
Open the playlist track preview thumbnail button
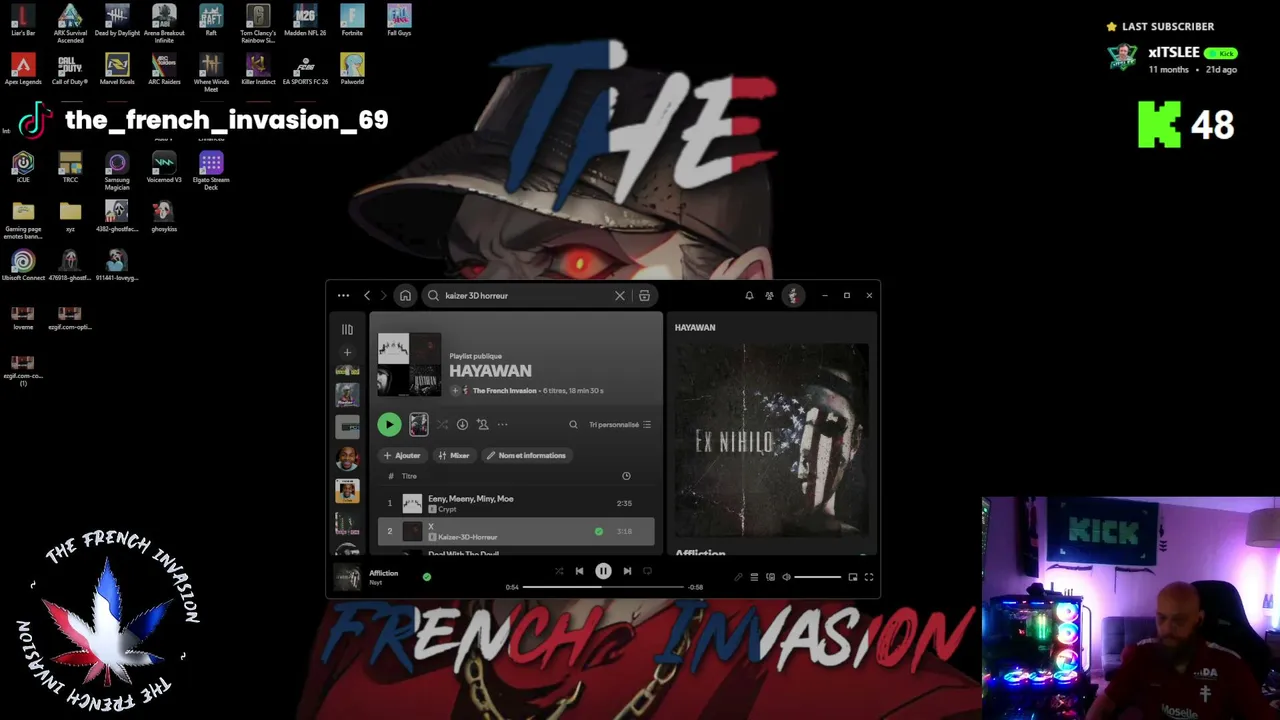pyautogui.click(x=419, y=425)
